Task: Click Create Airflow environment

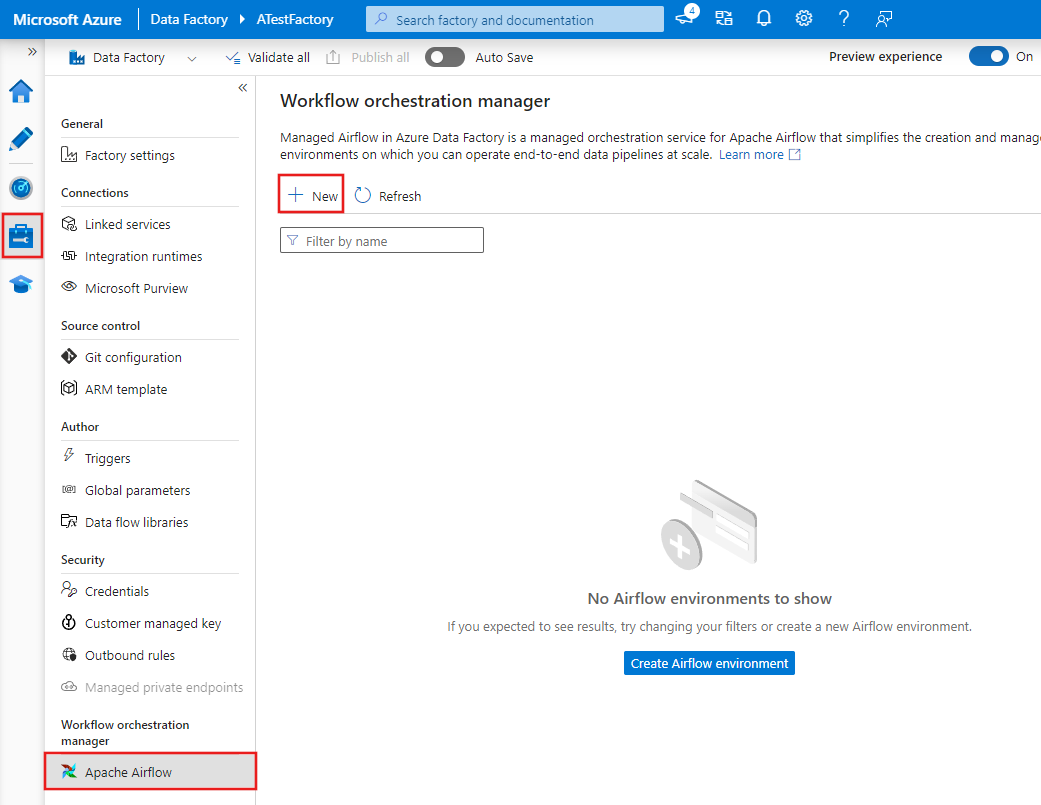Action: pyautogui.click(x=709, y=663)
